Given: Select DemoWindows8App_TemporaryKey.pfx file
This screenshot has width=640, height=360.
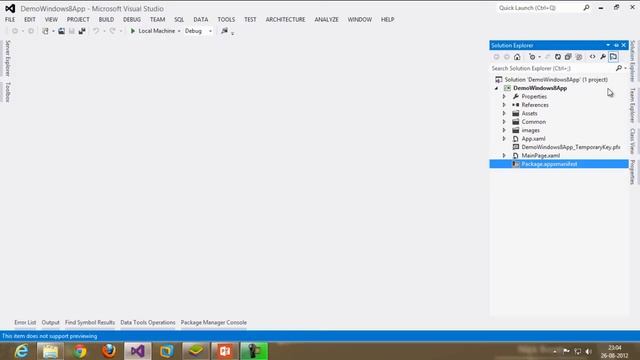Looking at the screenshot, I should point(571,147).
